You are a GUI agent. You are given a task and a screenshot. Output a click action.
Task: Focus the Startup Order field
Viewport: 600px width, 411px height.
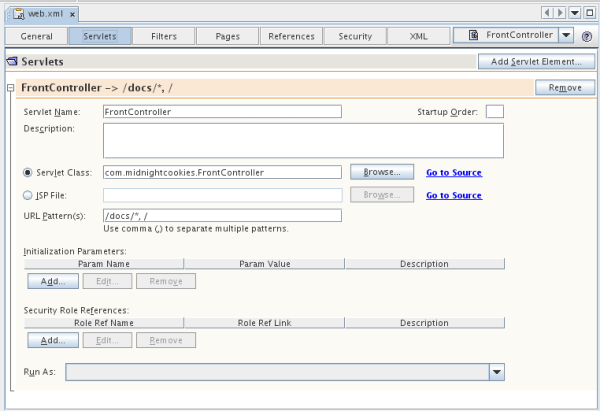(x=495, y=112)
